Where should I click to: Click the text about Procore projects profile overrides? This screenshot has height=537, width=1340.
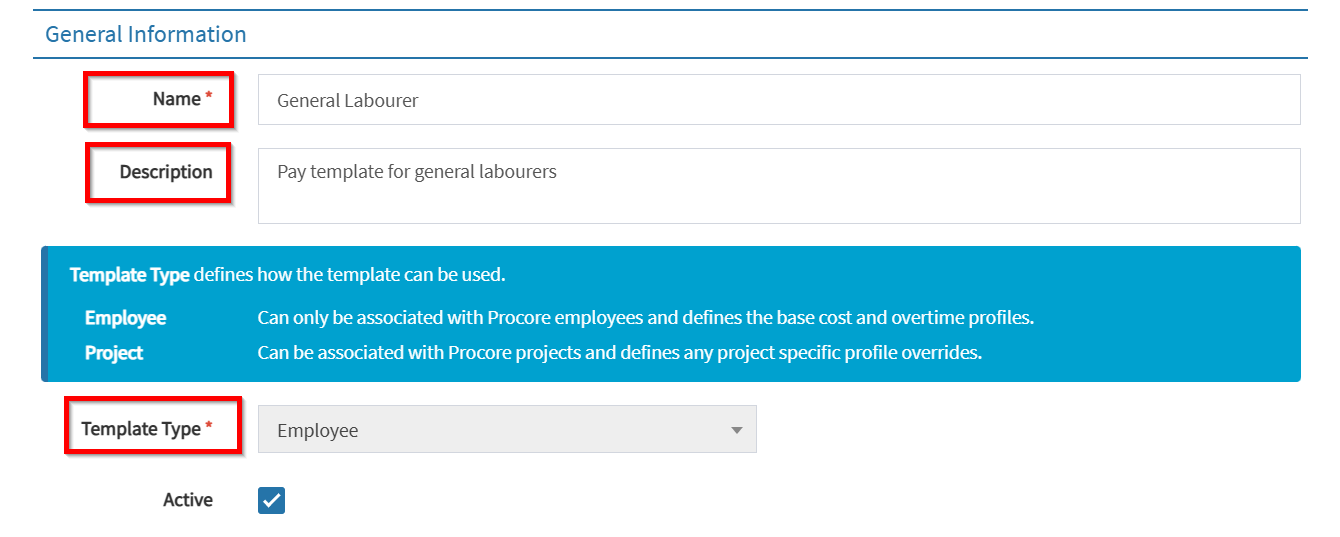pyautogui.click(x=620, y=353)
